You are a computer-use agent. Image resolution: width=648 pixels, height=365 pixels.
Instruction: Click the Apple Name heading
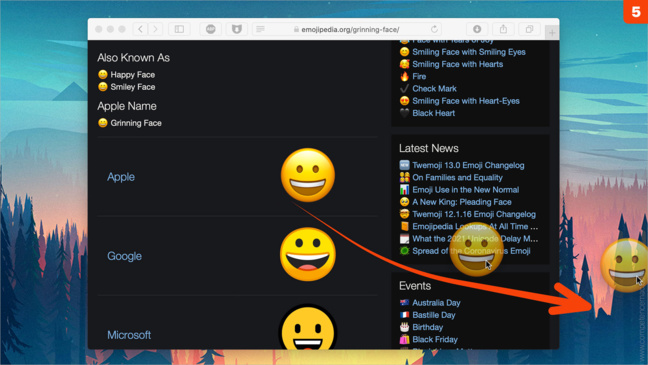tap(127, 106)
